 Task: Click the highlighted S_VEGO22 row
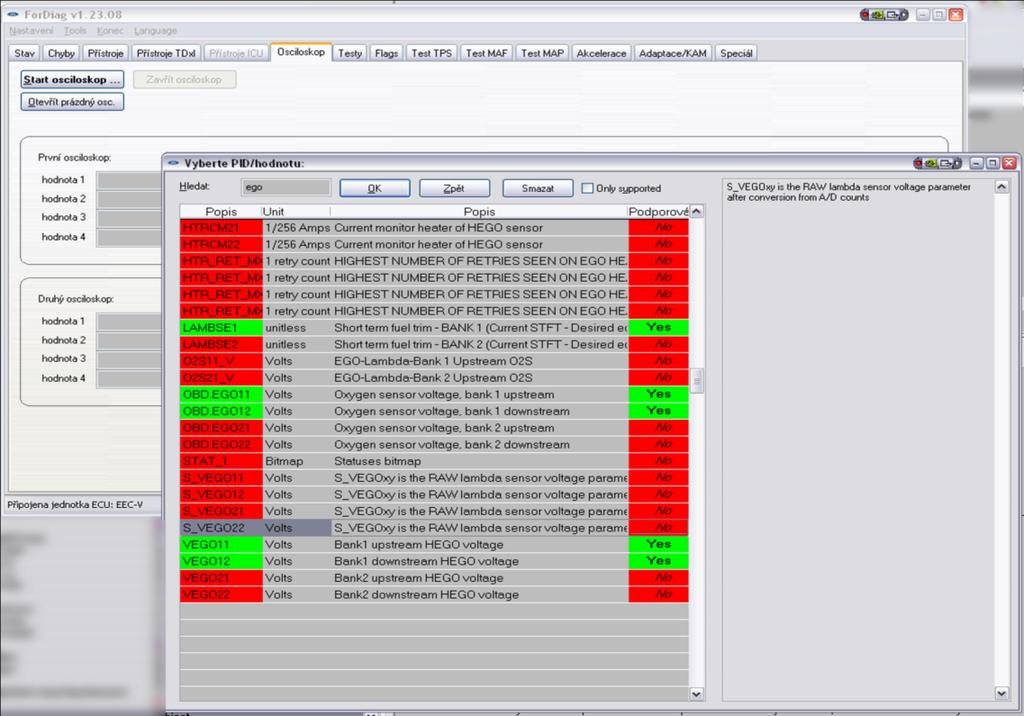coord(434,528)
